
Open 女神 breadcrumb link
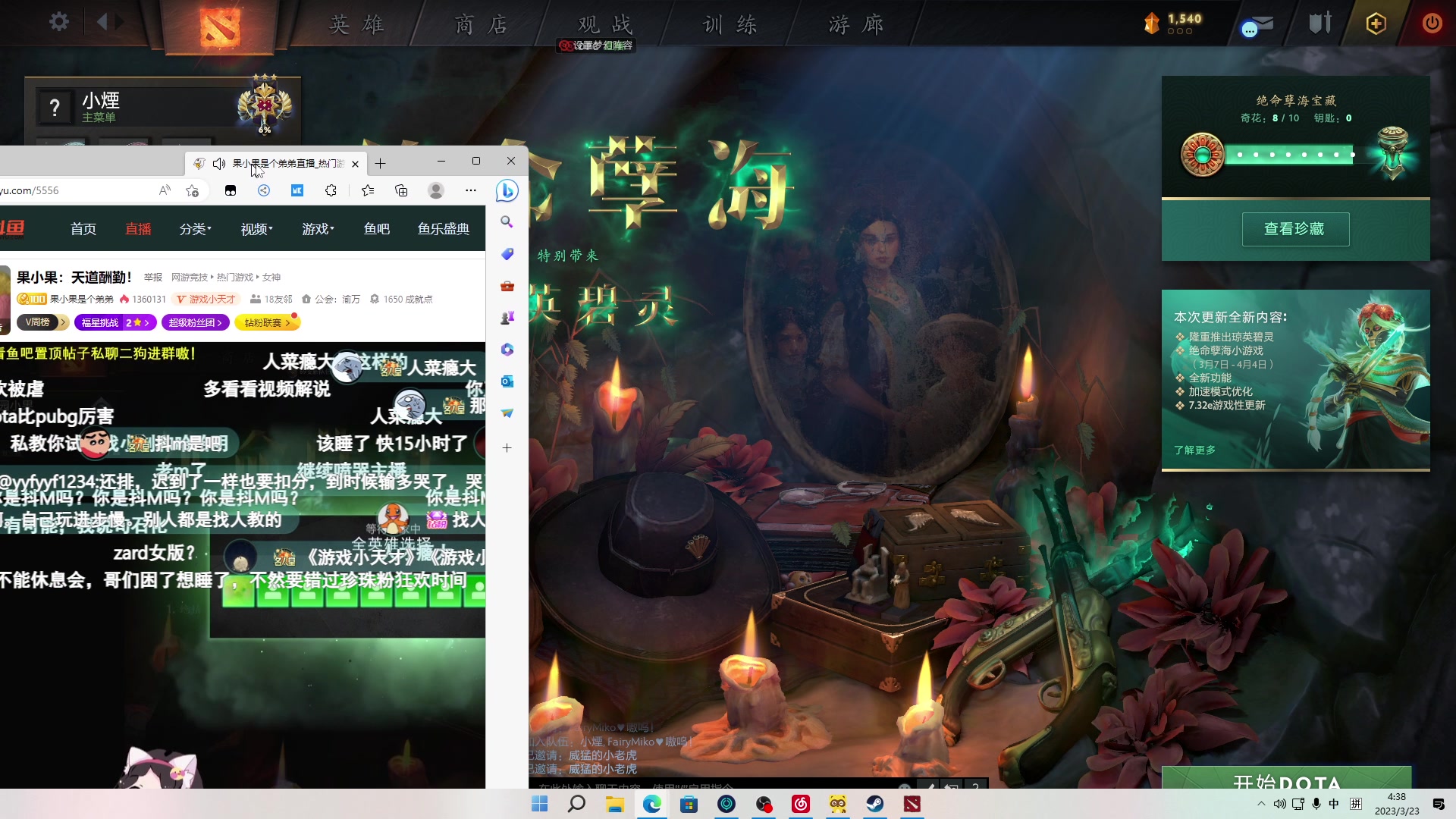[271, 278]
